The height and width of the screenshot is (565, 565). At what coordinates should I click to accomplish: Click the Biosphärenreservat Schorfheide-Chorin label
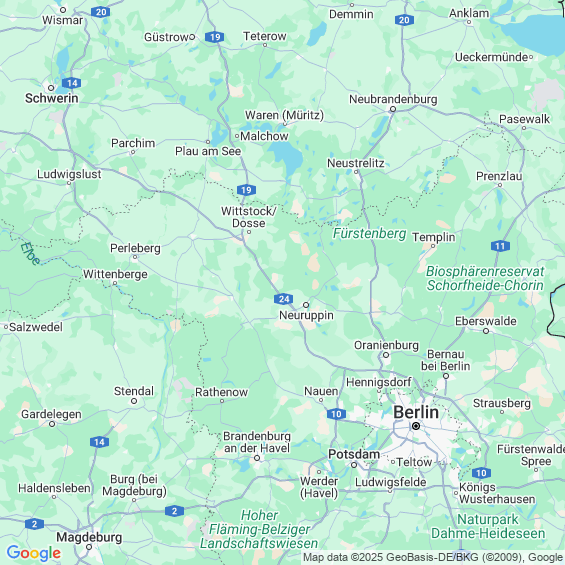485,278
